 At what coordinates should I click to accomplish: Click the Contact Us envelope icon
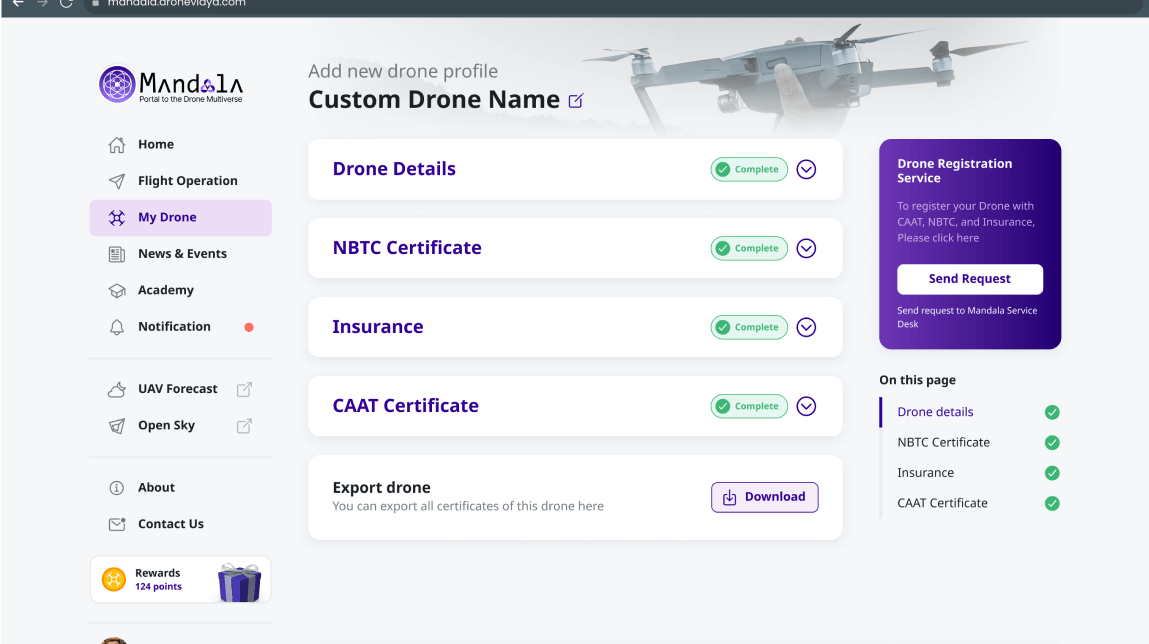(117, 524)
